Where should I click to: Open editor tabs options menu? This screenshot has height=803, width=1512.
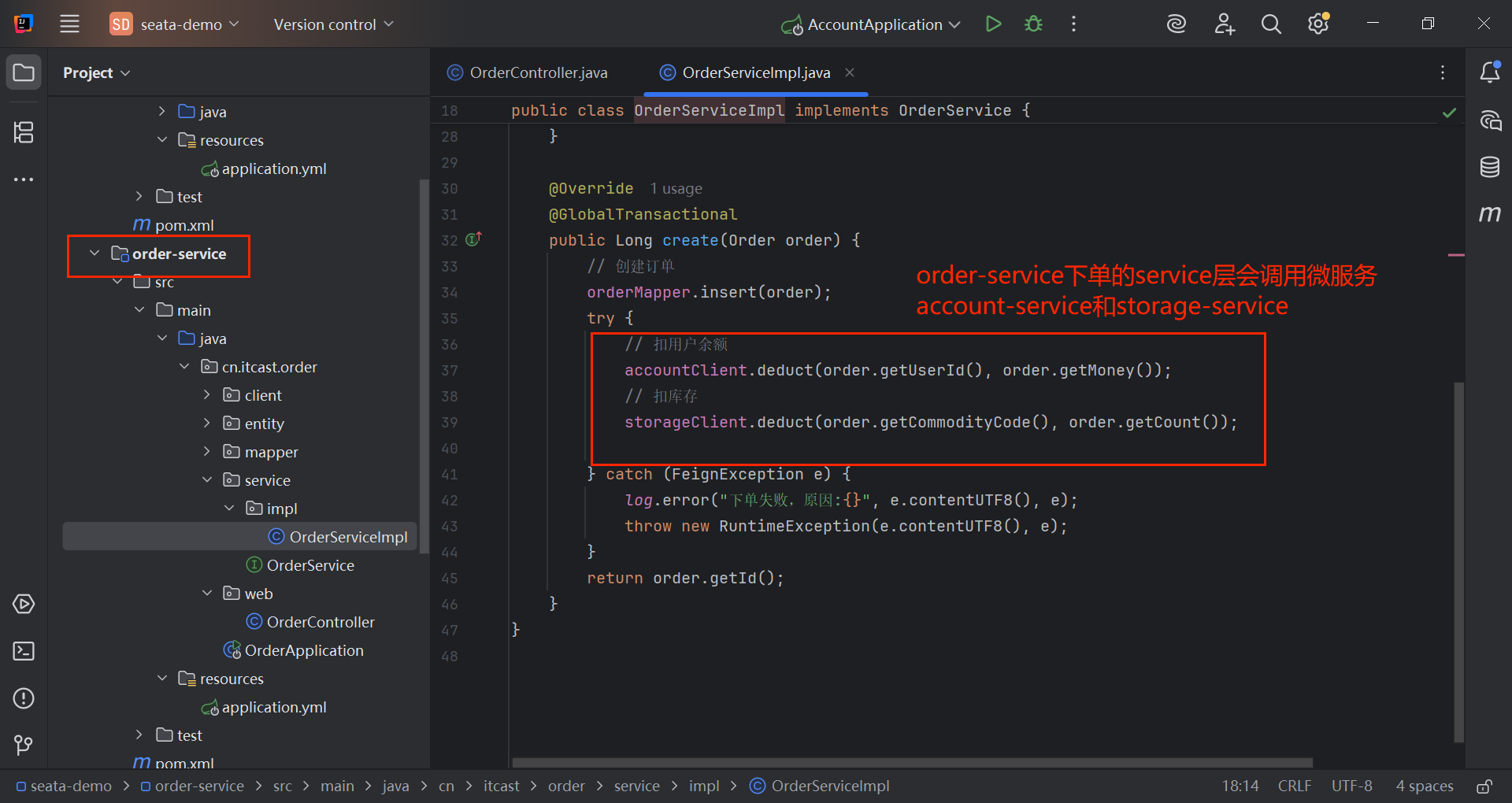click(x=1443, y=72)
